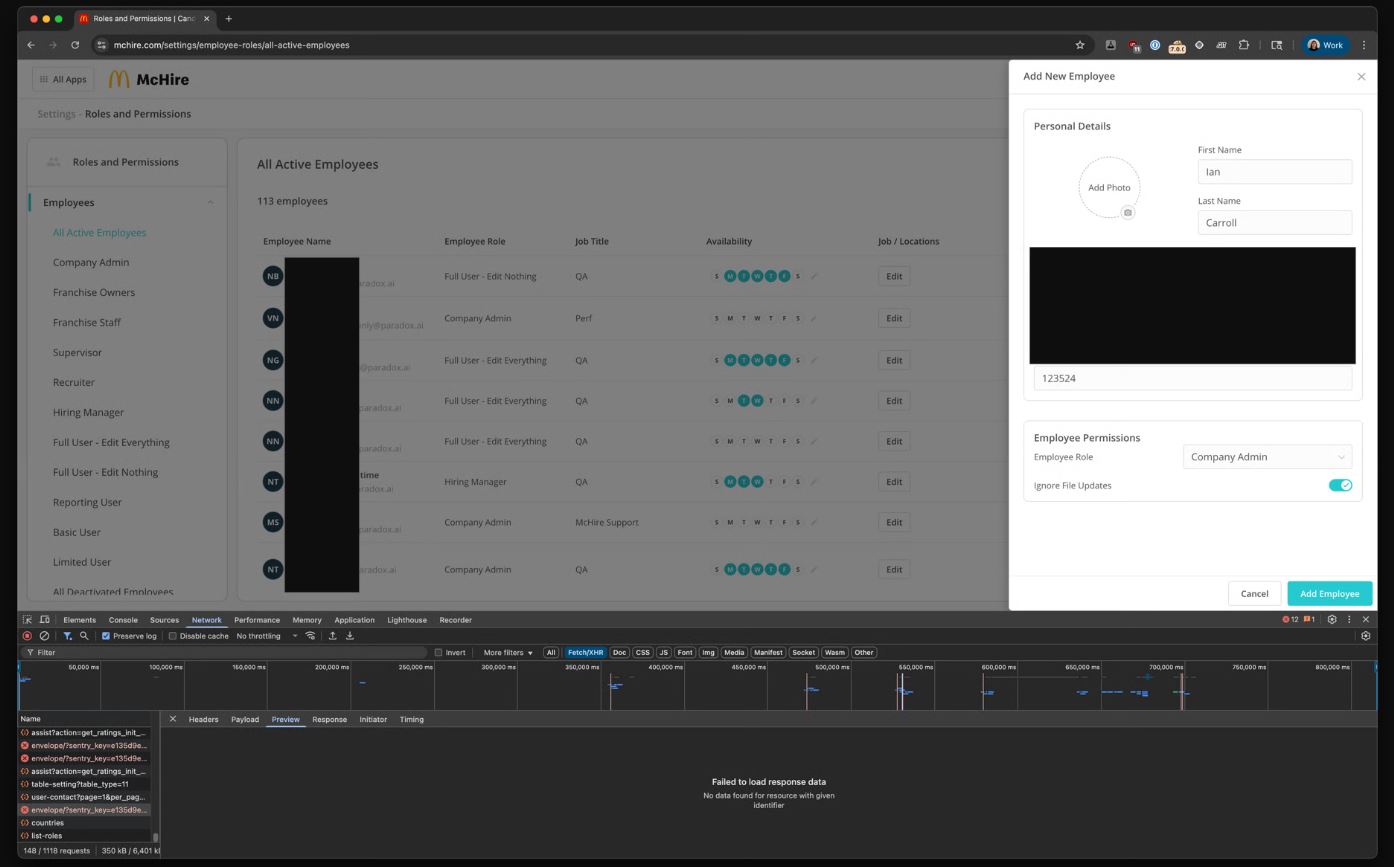This screenshot has width=1394, height=867.
Task: Click the camera icon under Add Photo
Action: coord(1127,213)
